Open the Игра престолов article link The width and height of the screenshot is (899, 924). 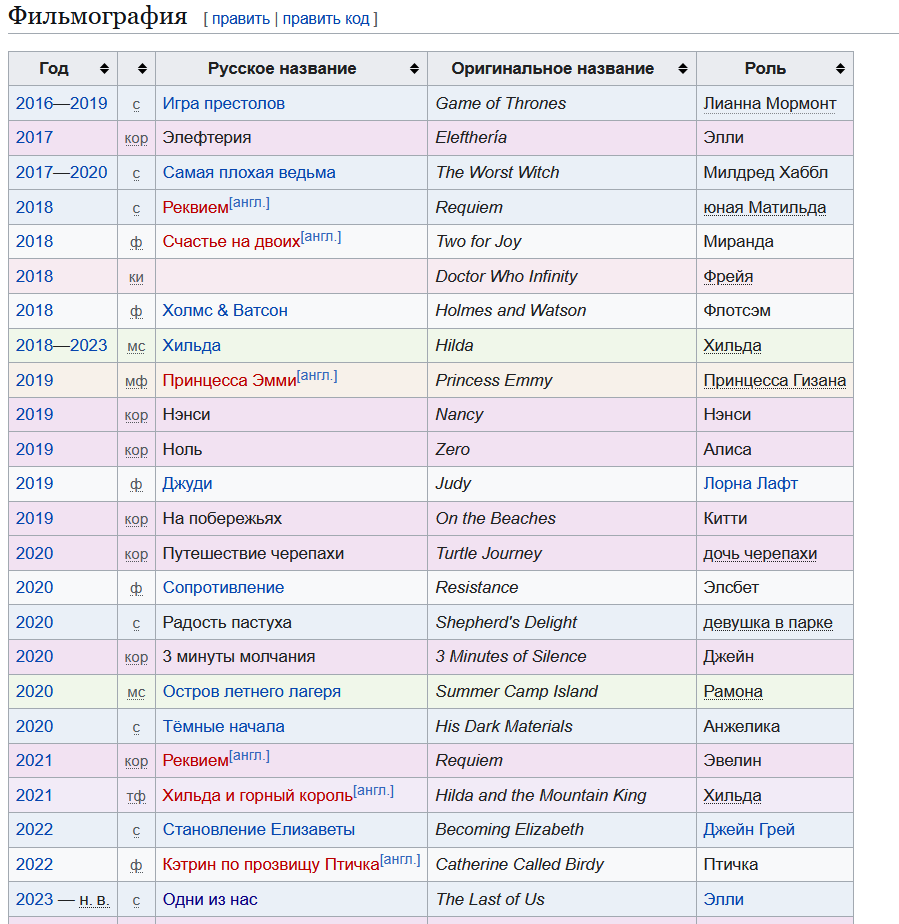(223, 104)
